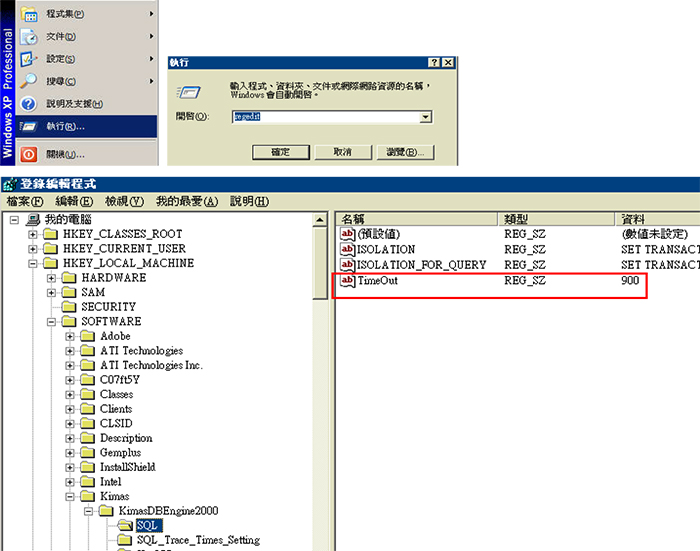Expand the Intel key
The width and height of the screenshot is (700, 551).
point(70,482)
